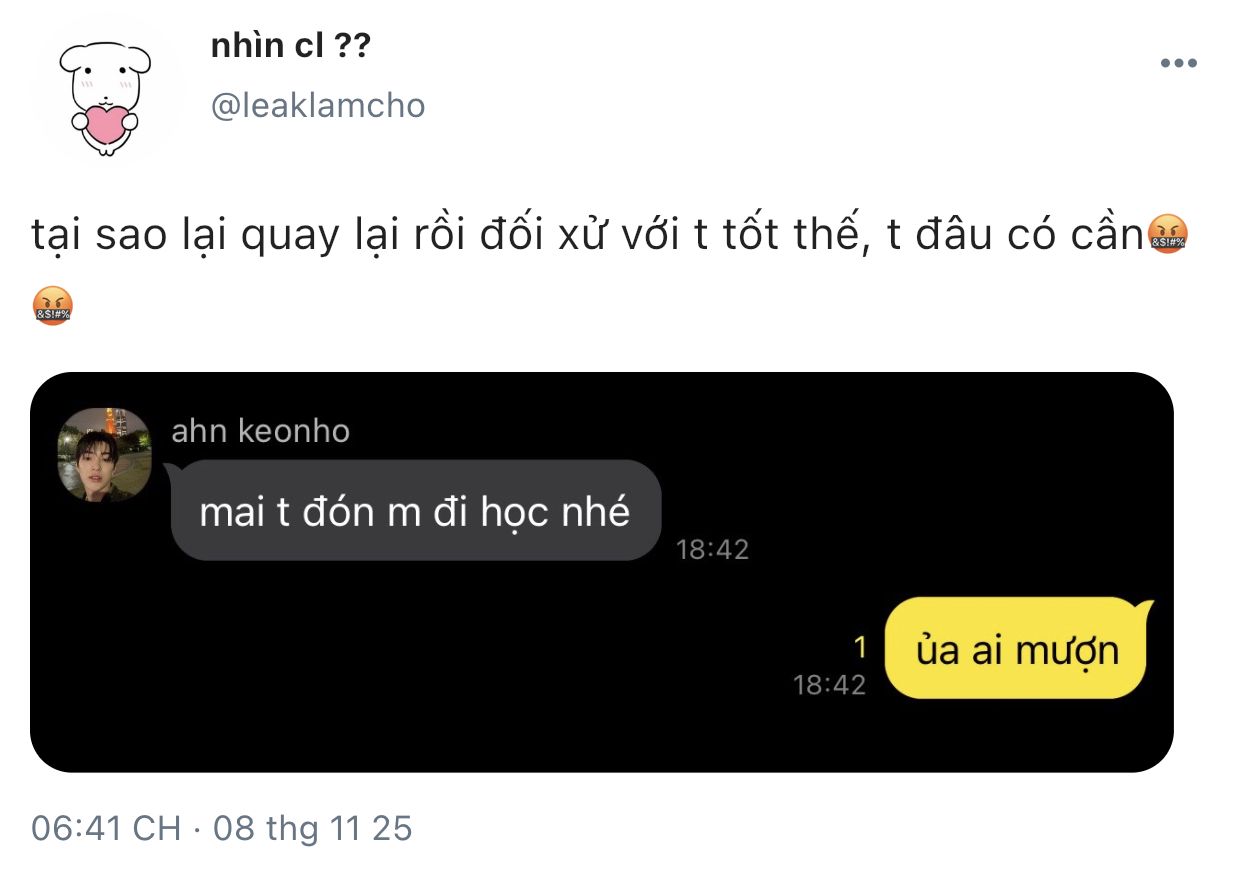Viewport: 1242px width, 878px height.
Task: Click the 18:42 timestamp beside the yellow message
Action: click(x=829, y=685)
